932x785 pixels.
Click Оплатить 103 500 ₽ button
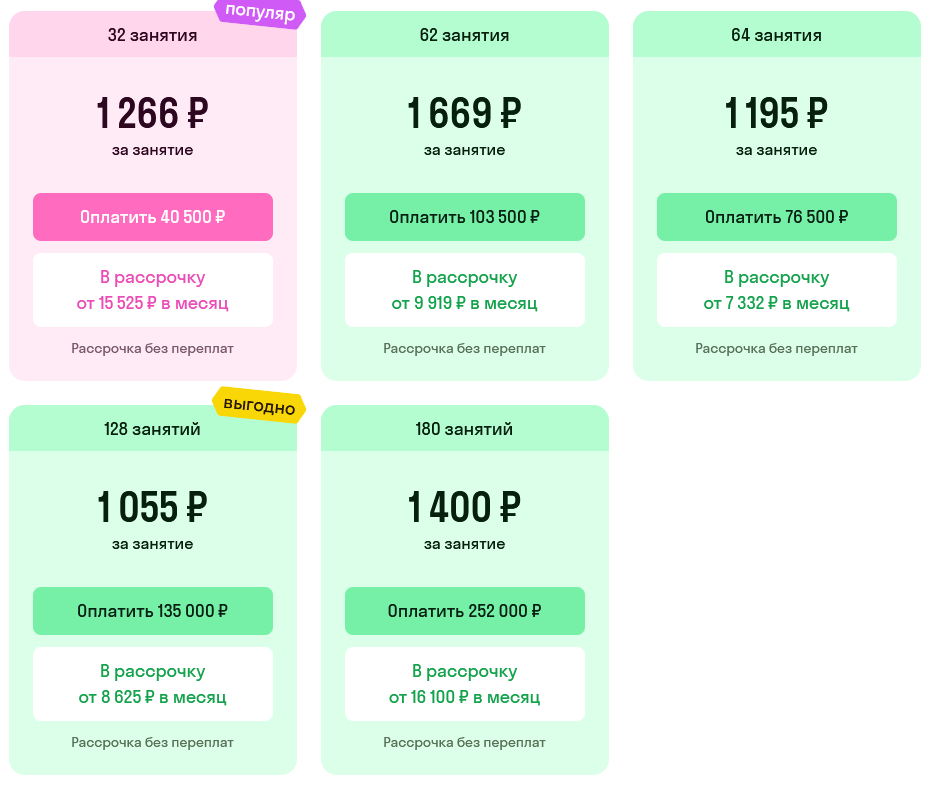click(465, 217)
